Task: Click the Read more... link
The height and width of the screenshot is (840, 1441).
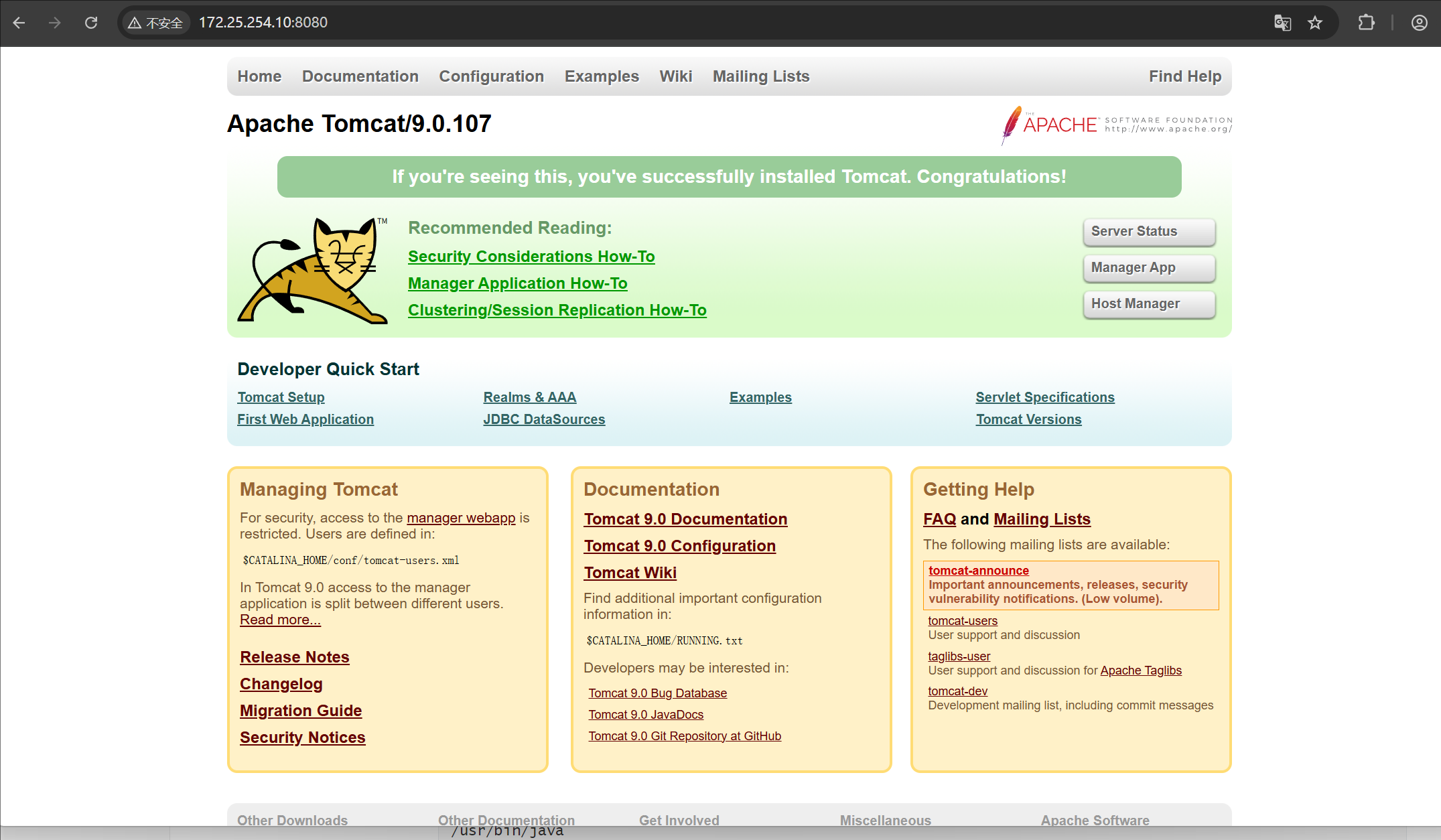Action: click(280, 620)
